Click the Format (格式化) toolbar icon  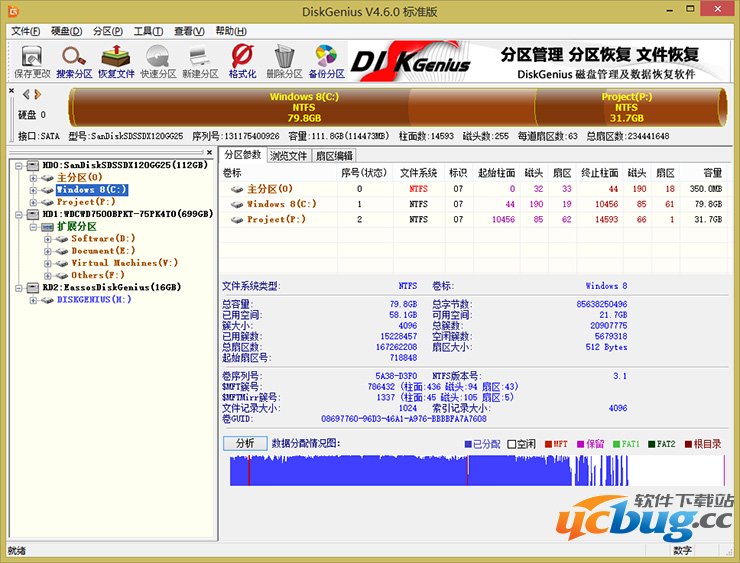[242, 61]
